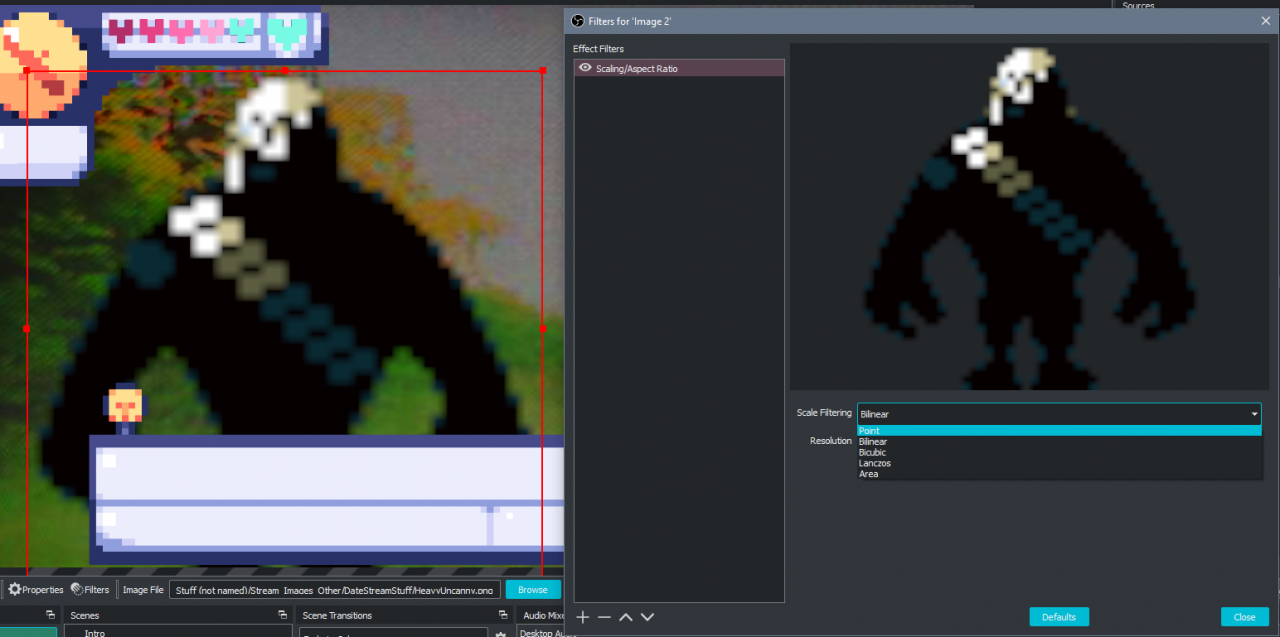
Task: Toggle visibility eye of Scaling/Aspect Ratio filter
Action: point(585,68)
